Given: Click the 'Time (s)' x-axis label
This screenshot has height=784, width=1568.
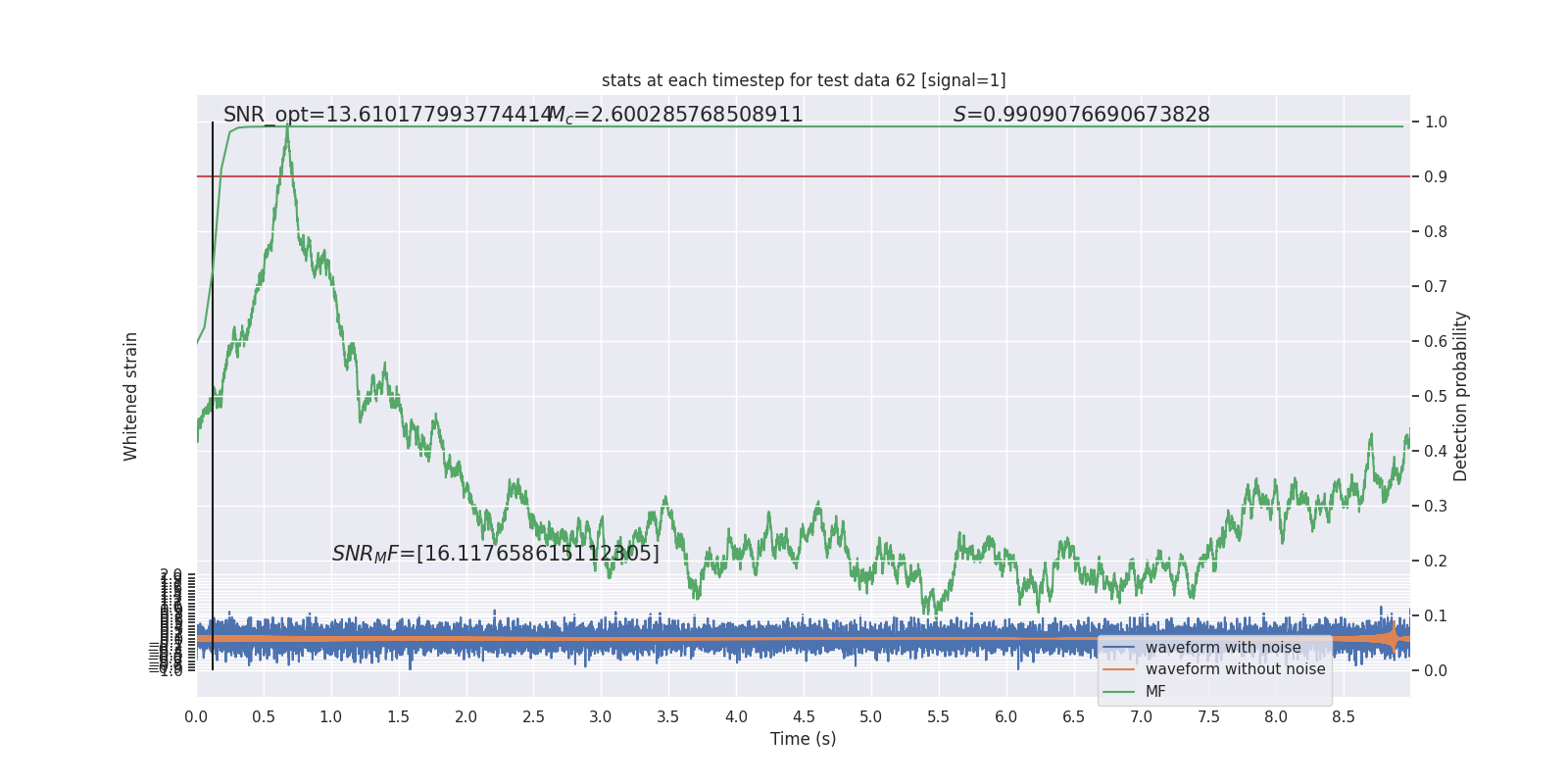Looking at the screenshot, I should 804,739.
